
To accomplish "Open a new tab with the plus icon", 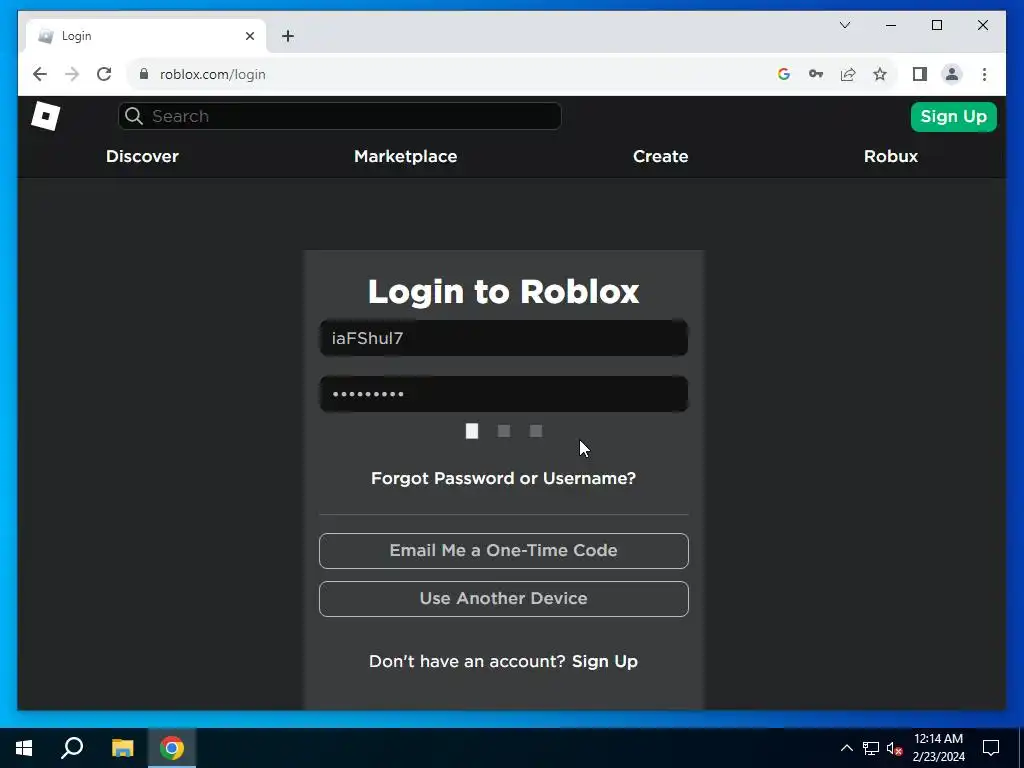I will click(288, 36).
